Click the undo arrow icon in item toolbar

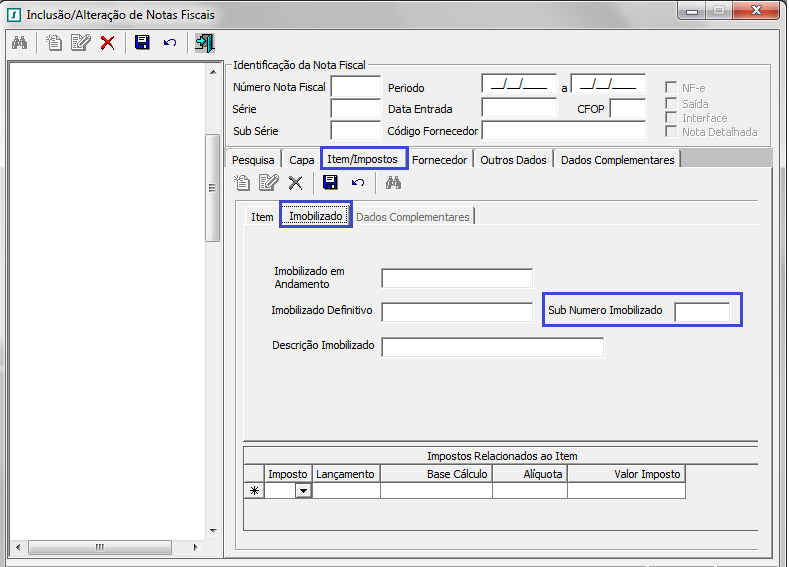point(358,182)
